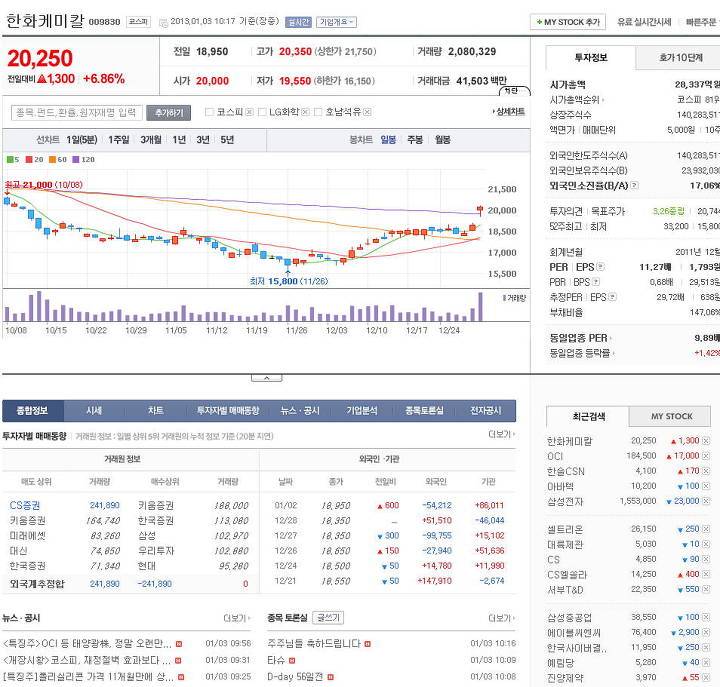This screenshot has height=687, width=720.
Task: Expand 더보기 for 뉴스·공시 section
Action: pyautogui.click(x=236, y=618)
